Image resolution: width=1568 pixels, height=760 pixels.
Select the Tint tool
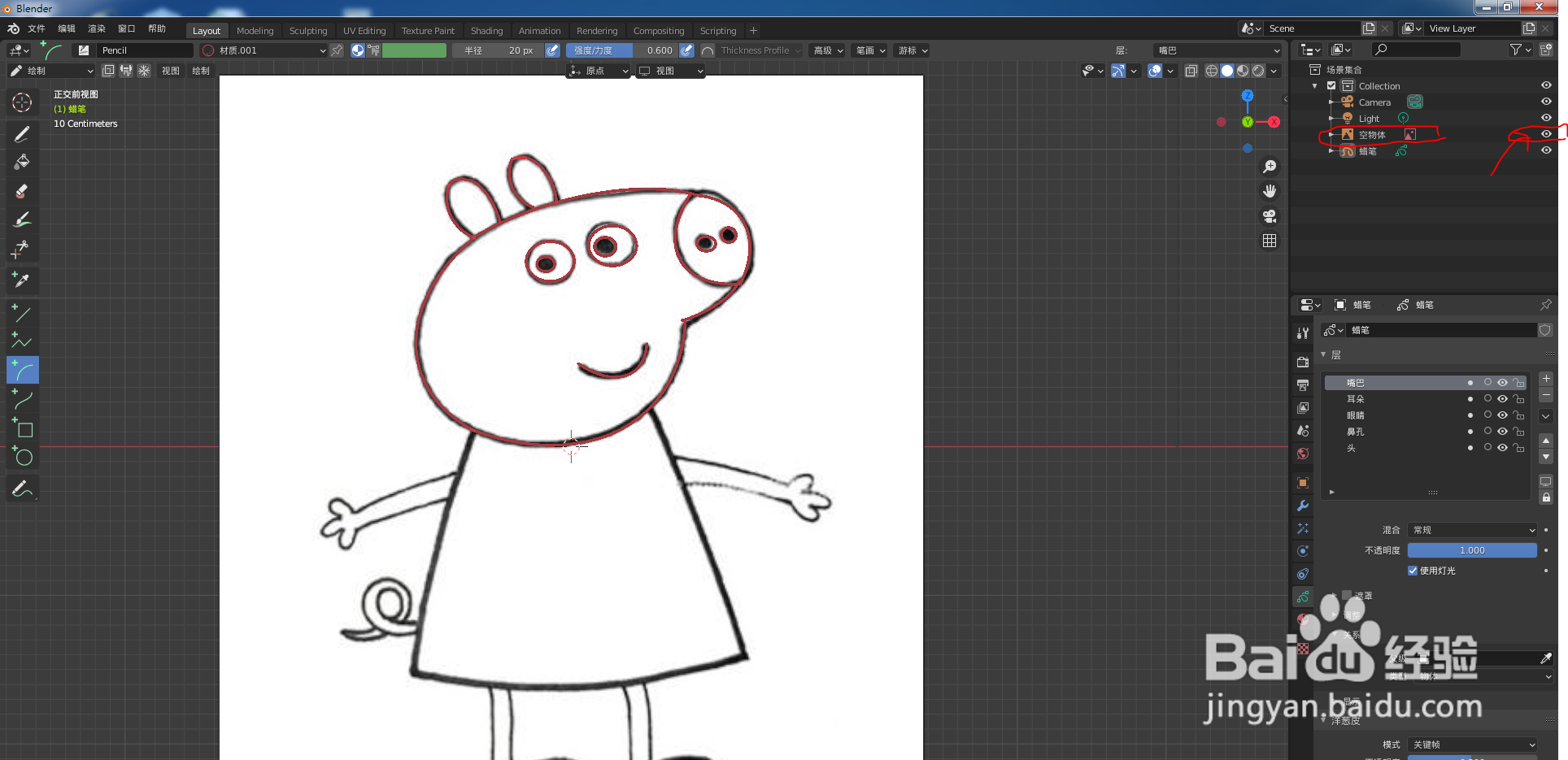(x=22, y=219)
